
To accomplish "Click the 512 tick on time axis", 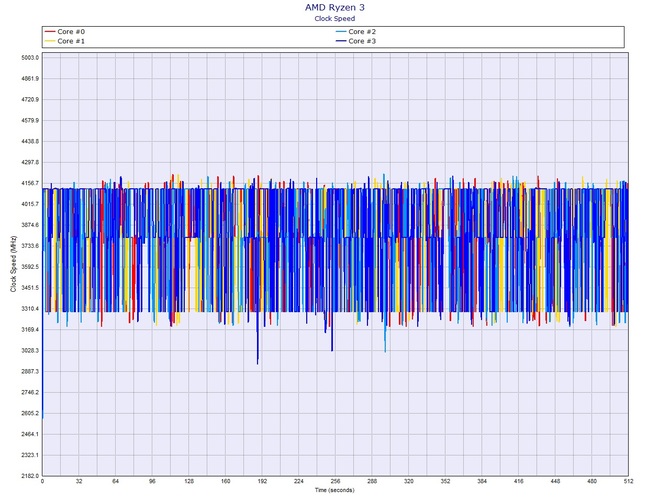I will coord(628,481).
